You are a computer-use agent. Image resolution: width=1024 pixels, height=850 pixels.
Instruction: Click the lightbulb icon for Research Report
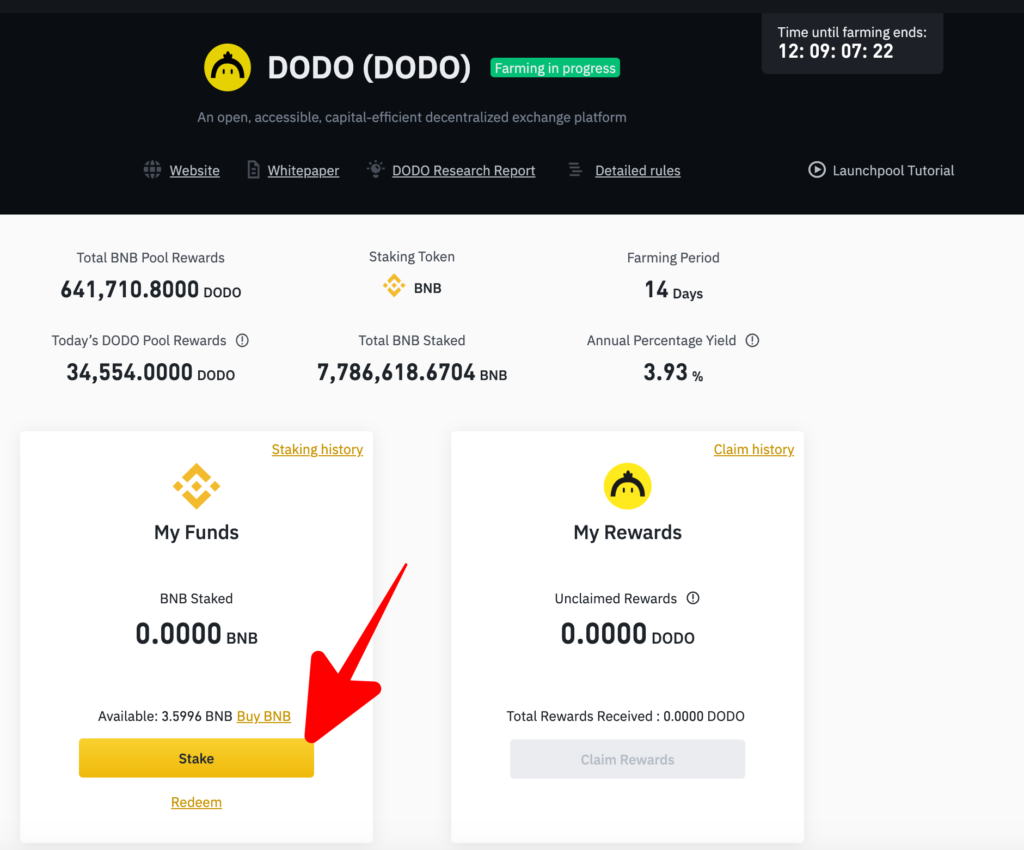tap(375, 169)
